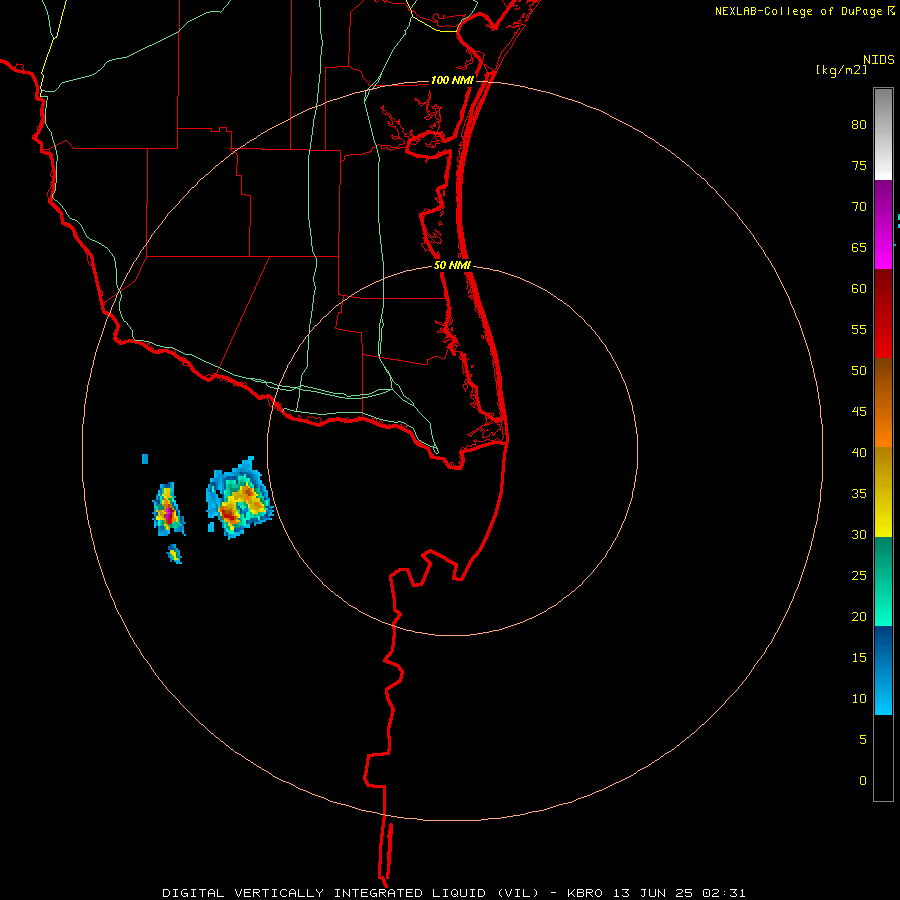The height and width of the screenshot is (900, 900).
Task: Click the scale value 5
Action: [863, 739]
